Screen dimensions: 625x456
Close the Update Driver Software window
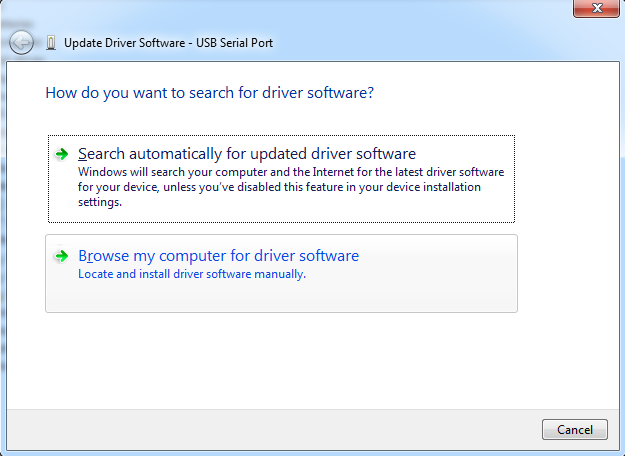(596, 8)
